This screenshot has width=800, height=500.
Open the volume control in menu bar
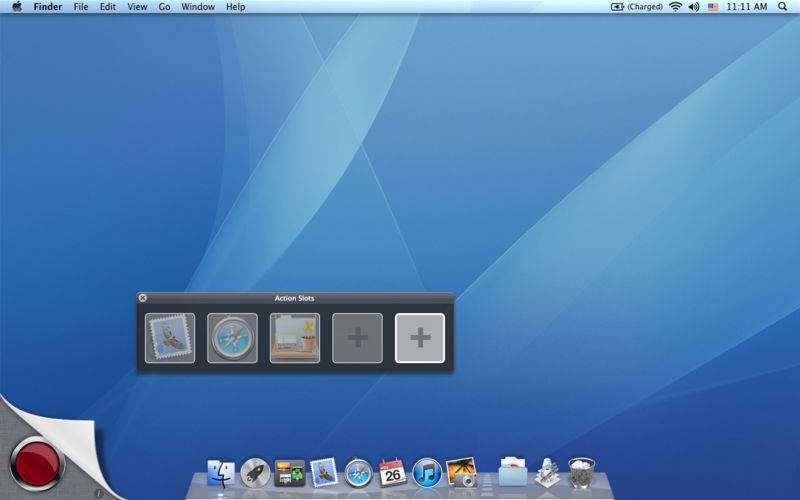pyautogui.click(x=693, y=7)
